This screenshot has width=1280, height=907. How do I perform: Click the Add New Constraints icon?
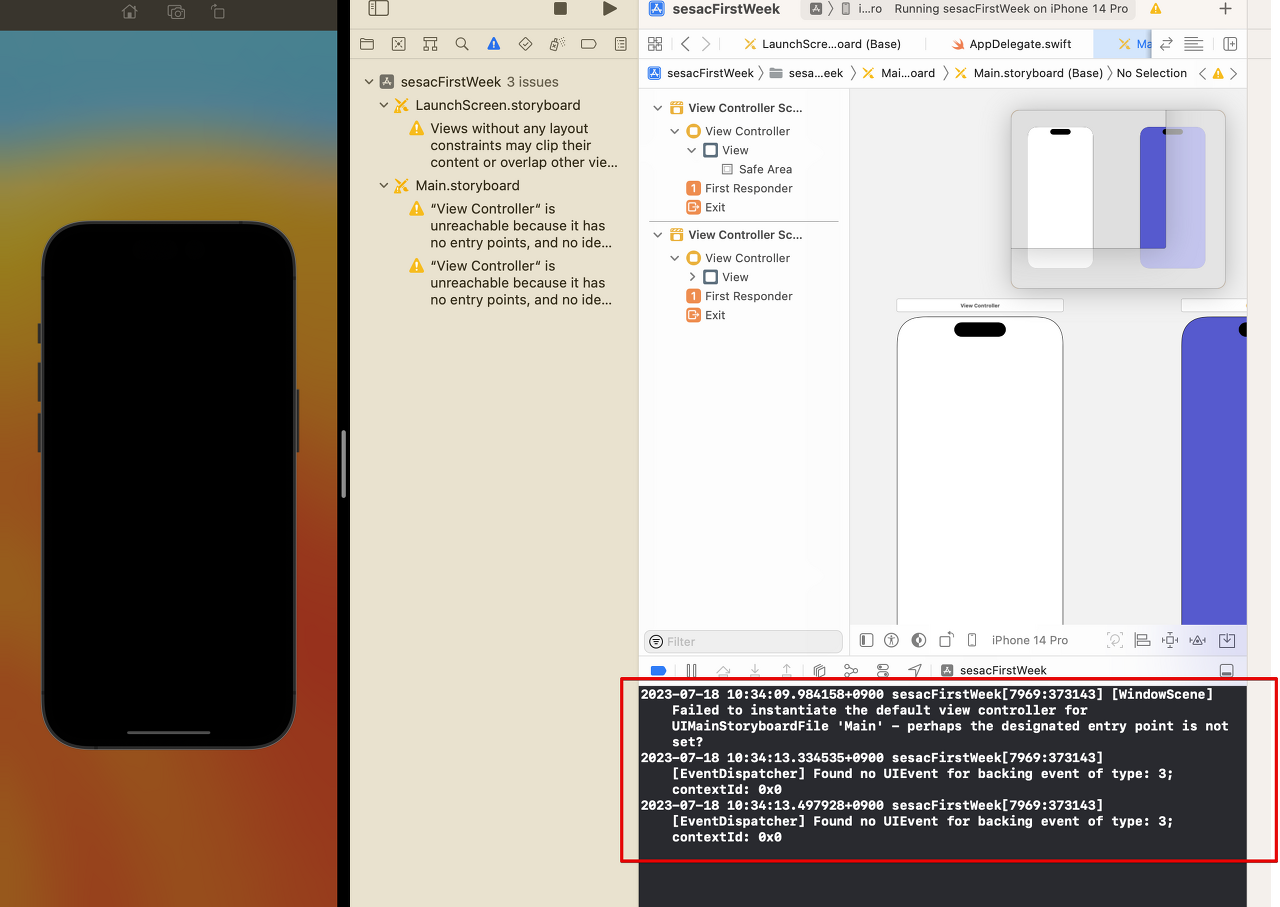[1169, 640]
